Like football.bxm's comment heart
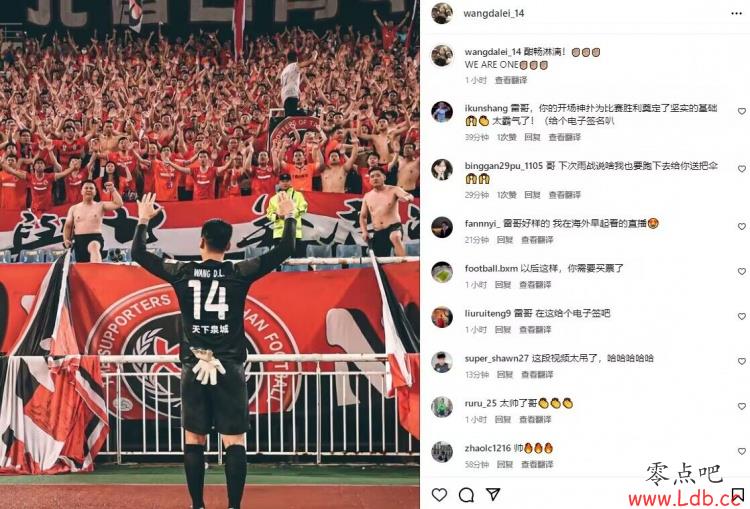The height and width of the screenshot is (509, 750). pyautogui.click(x=741, y=271)
